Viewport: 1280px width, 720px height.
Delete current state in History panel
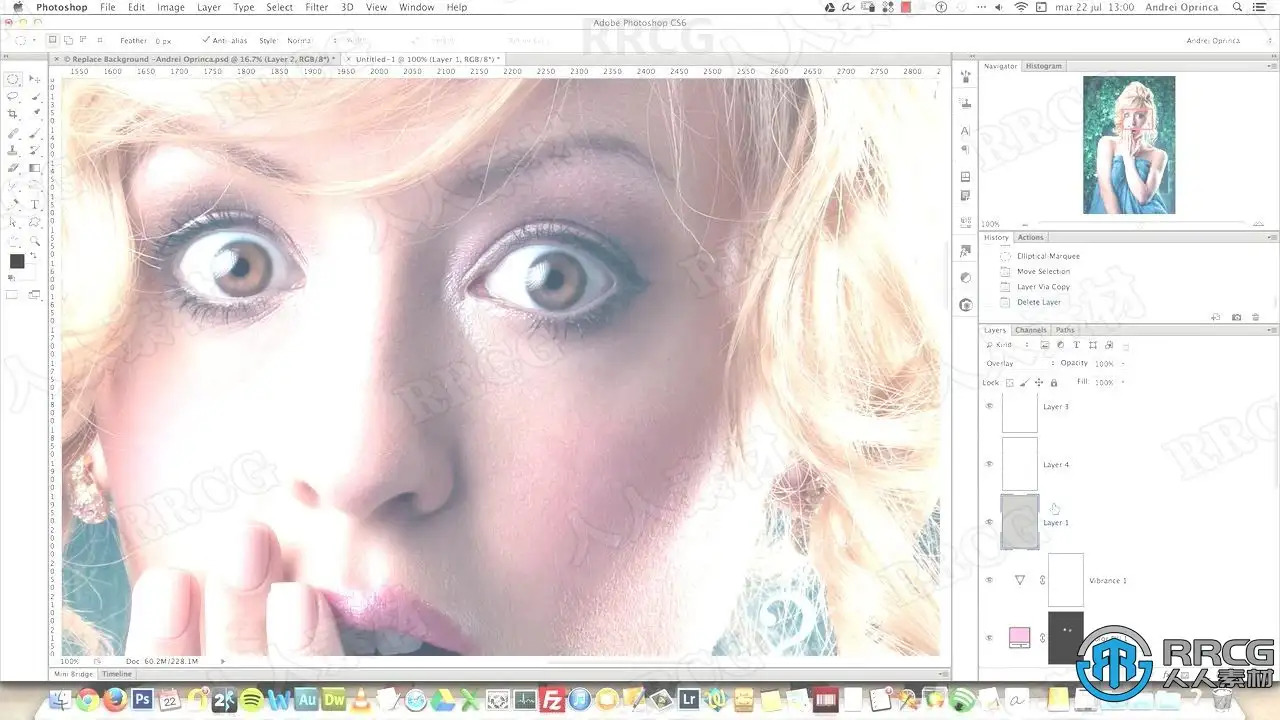(1256, 317)
